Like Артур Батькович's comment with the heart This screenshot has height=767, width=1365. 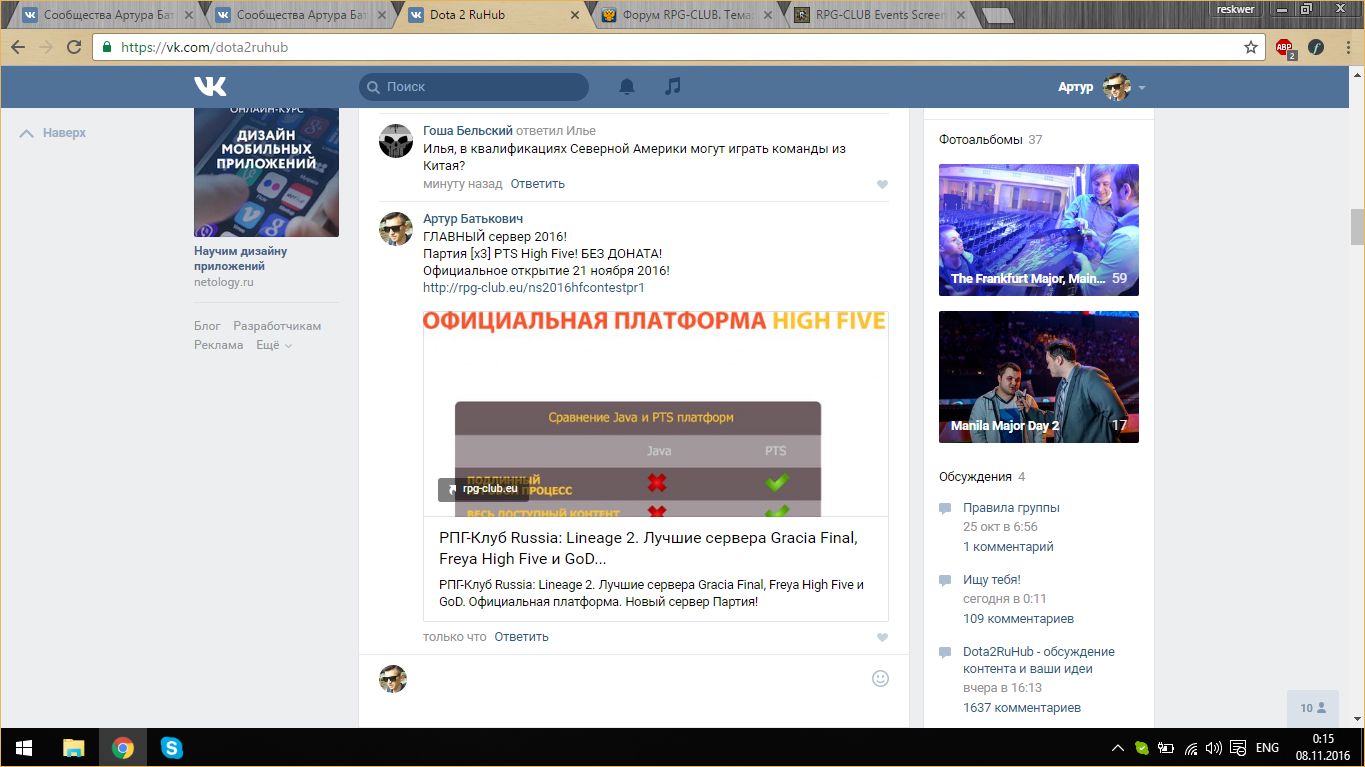coord(882,638)
